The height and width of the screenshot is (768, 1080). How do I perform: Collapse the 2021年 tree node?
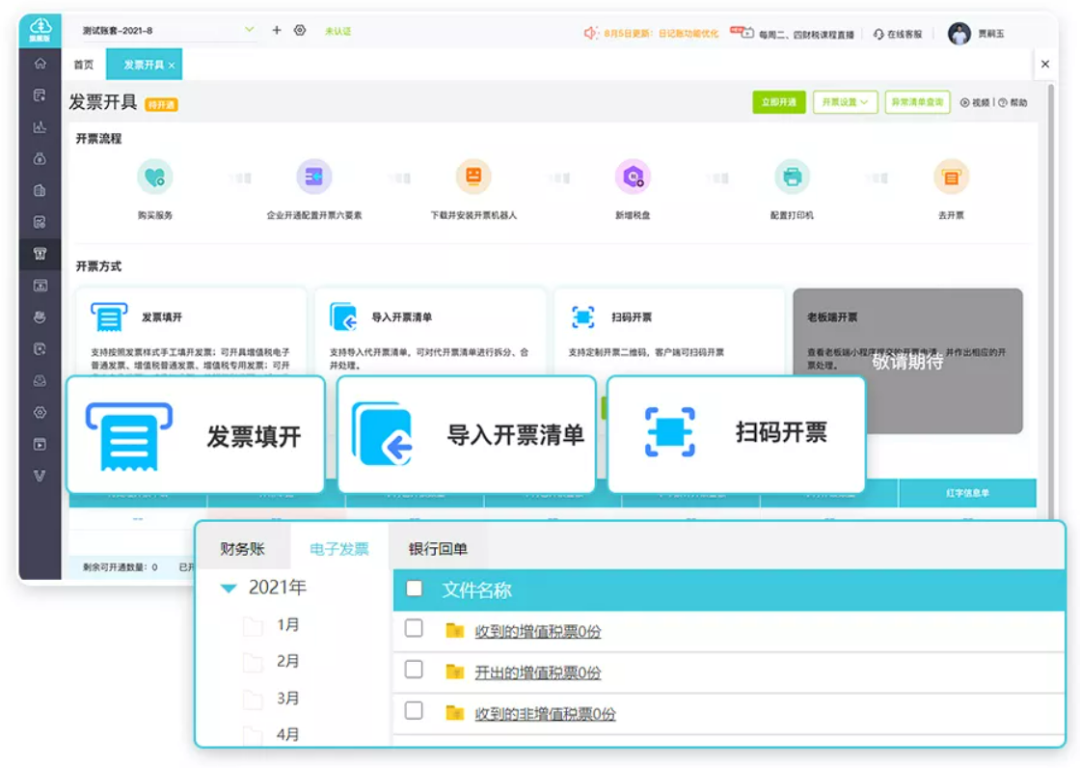[x=229, y=588]
